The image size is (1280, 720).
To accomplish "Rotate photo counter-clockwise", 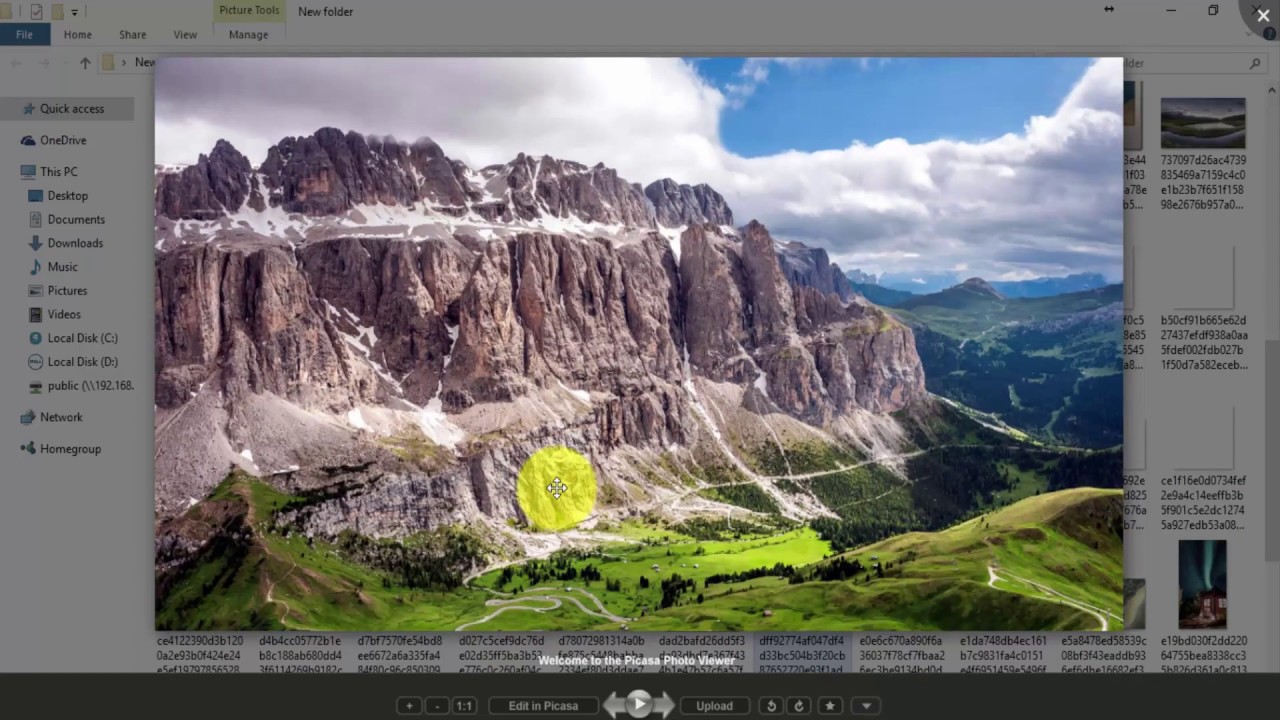I will 770,706.
